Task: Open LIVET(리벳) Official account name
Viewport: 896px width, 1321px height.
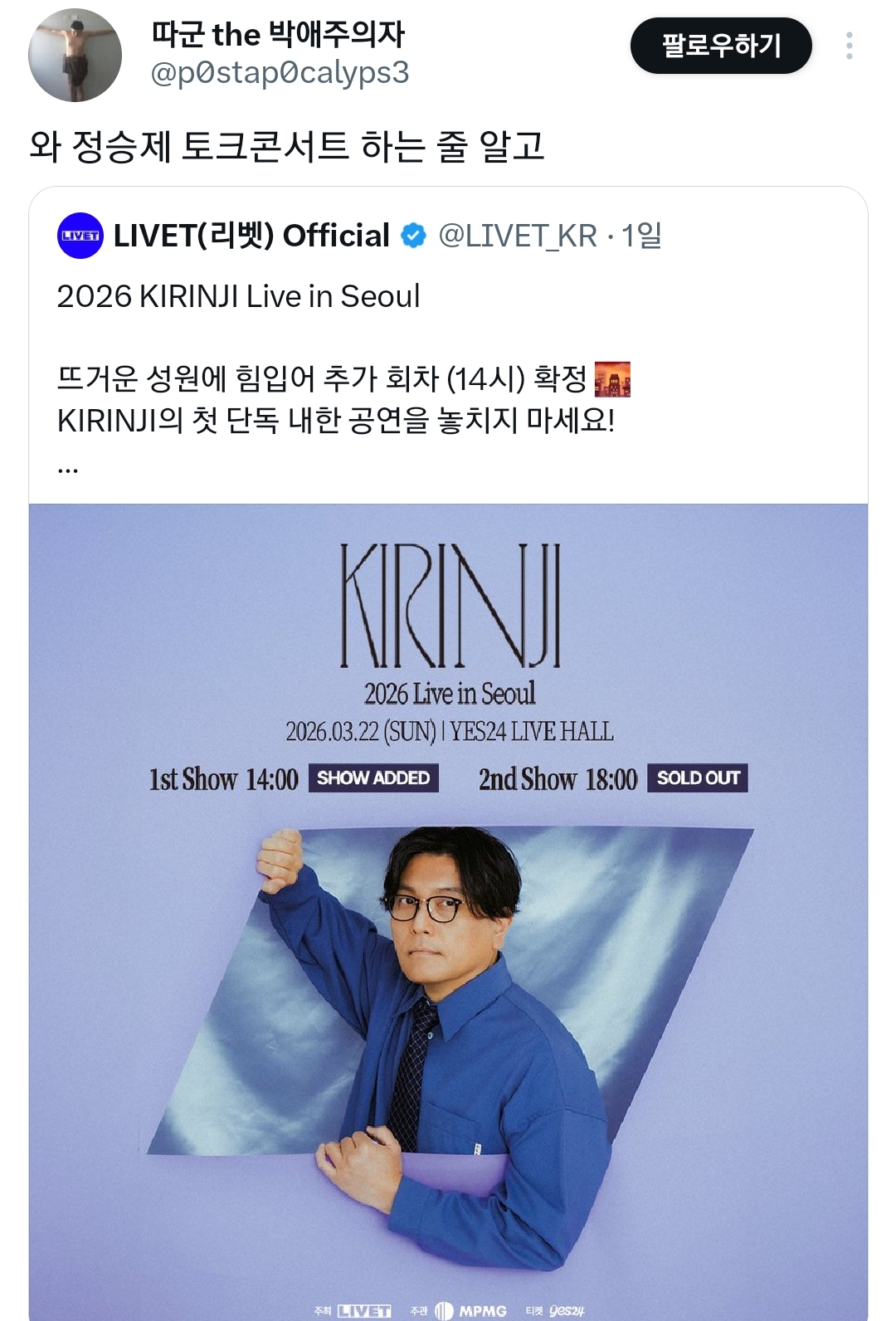Action: (x=251, y=236)
